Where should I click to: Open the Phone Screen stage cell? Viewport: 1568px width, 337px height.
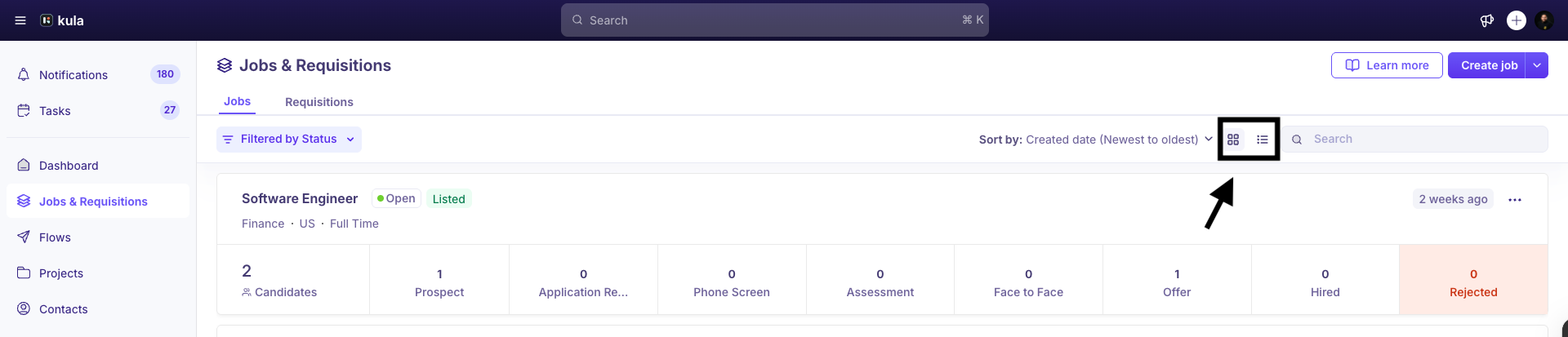coord(732,280)
